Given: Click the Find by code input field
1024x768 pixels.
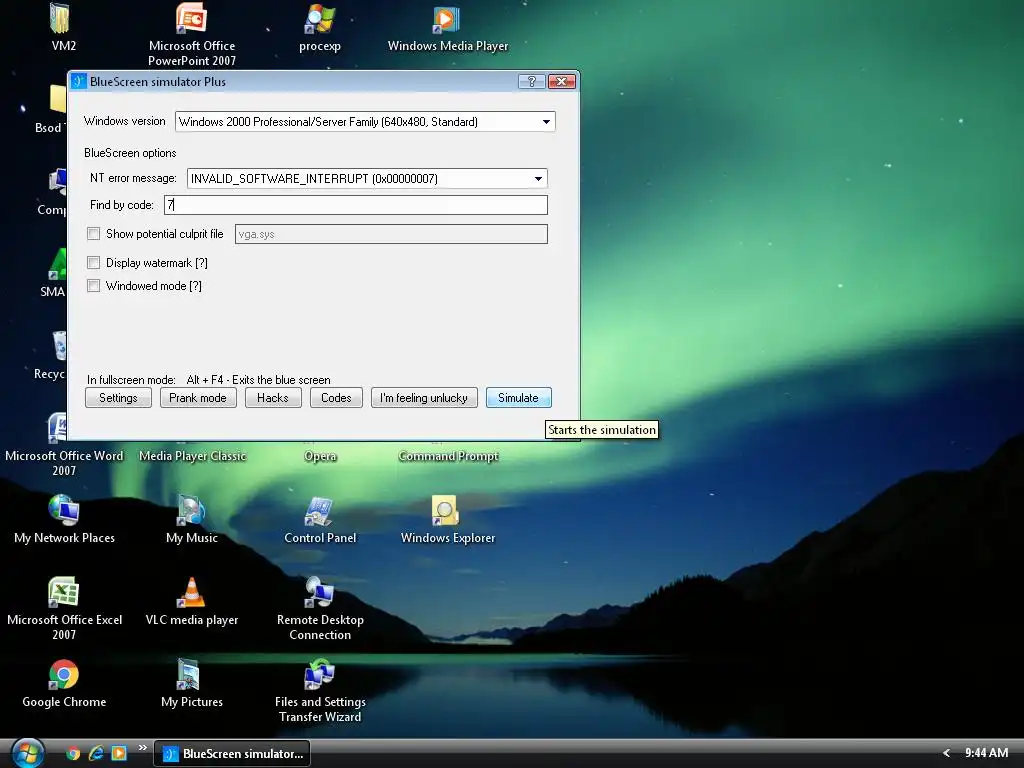Looking at the screenshot, I should pos(356,205).
